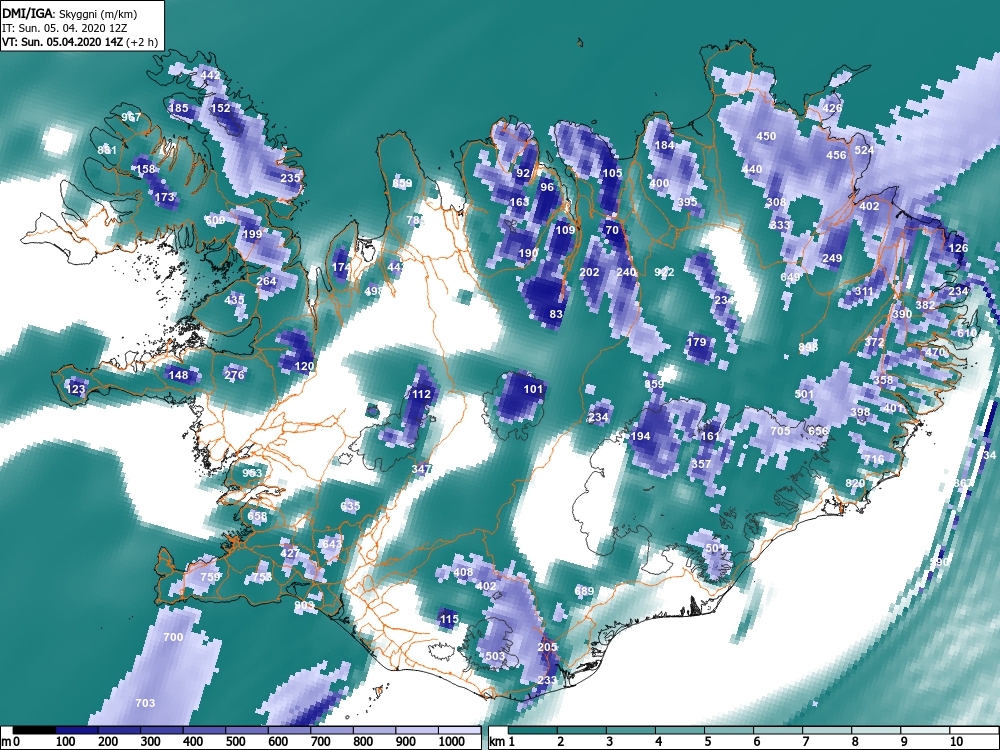1000x750 pixels.
Task: Click the visibility value 70 on the map
Action: click(612, 230)
